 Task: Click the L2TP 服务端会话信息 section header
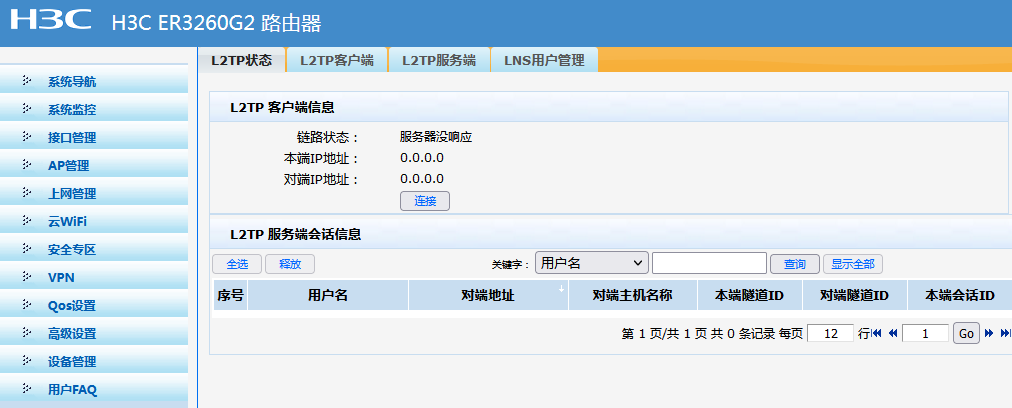coord(296,234)
